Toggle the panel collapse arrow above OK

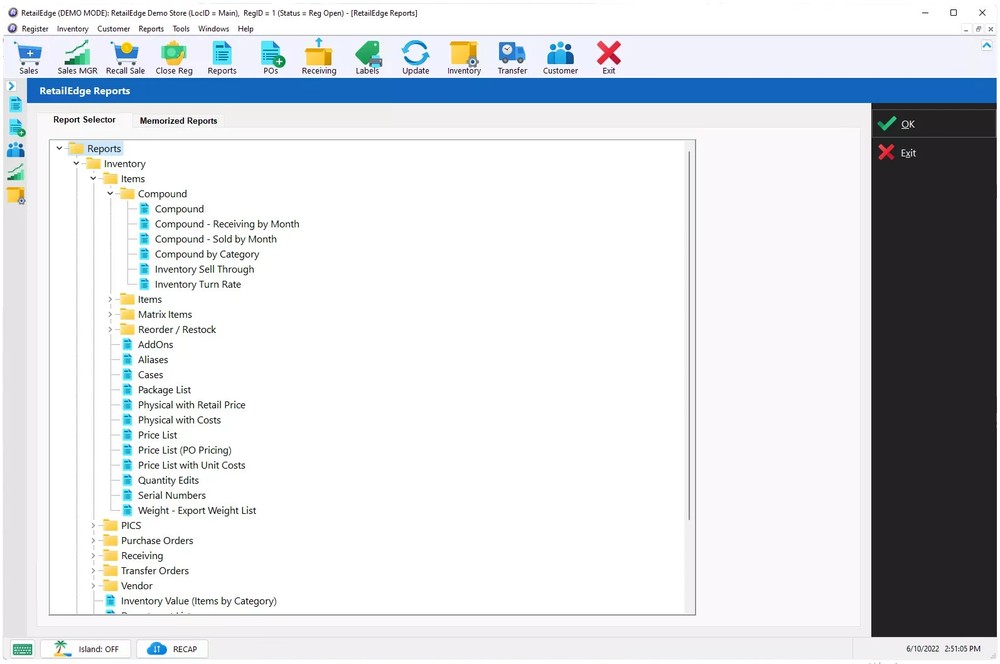point(987,44)
